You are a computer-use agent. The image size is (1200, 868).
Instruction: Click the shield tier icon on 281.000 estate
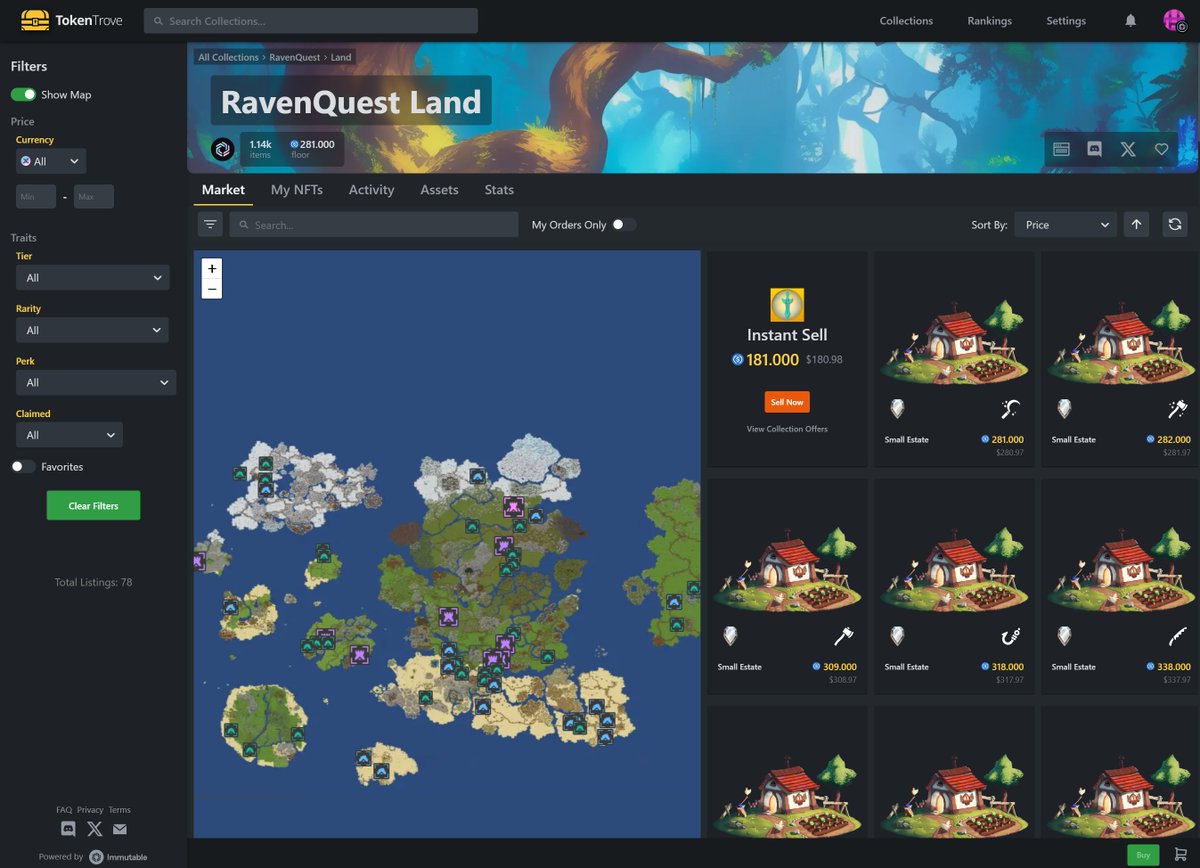point(897,409)
